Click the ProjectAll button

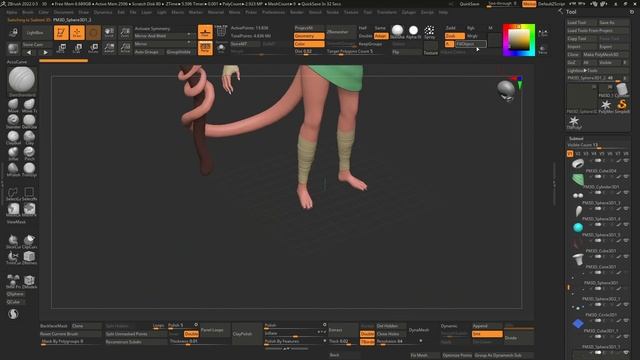click(309, 28)
